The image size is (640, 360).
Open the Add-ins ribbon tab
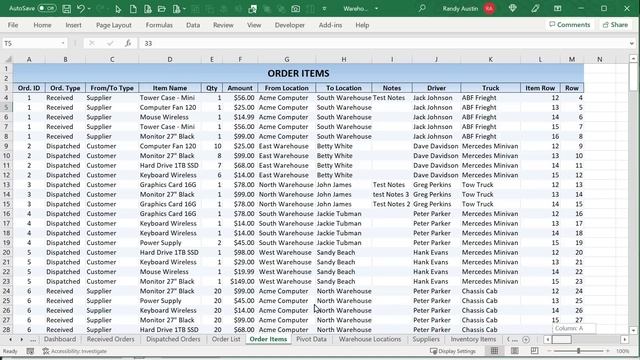click(330, 25)
